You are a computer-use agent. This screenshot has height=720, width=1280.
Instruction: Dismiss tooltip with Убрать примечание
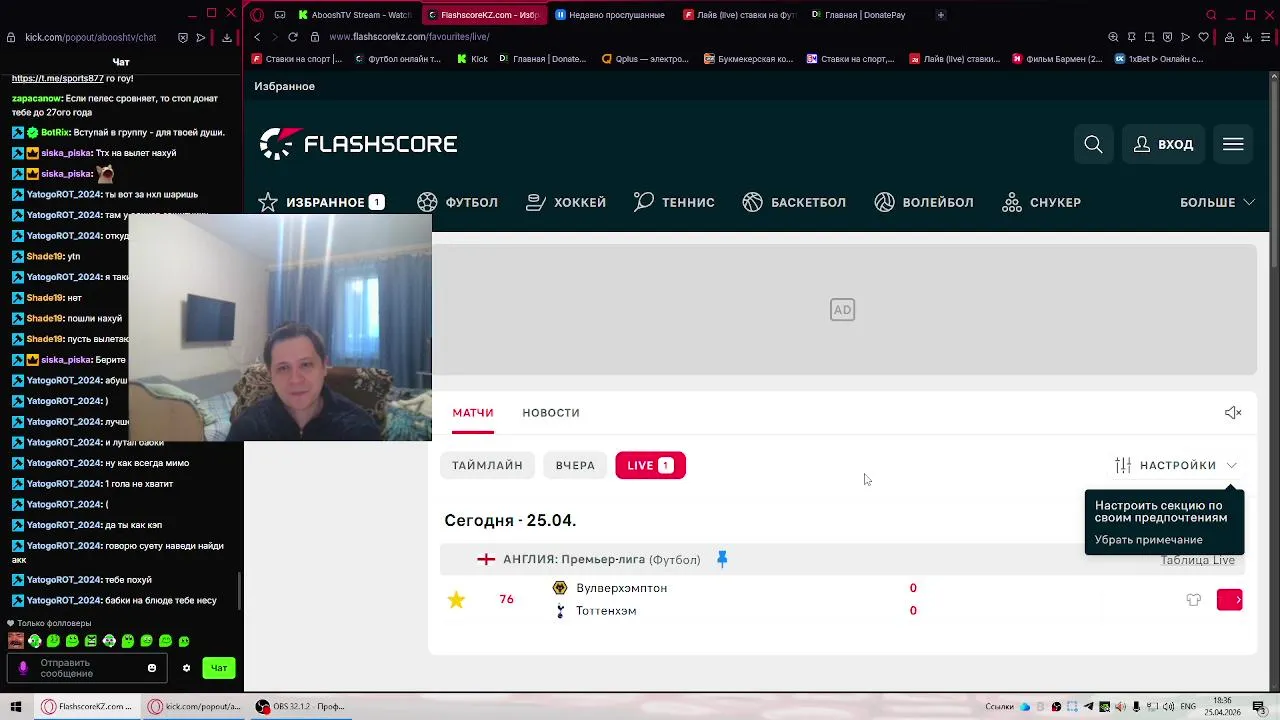coord(1148,540)
